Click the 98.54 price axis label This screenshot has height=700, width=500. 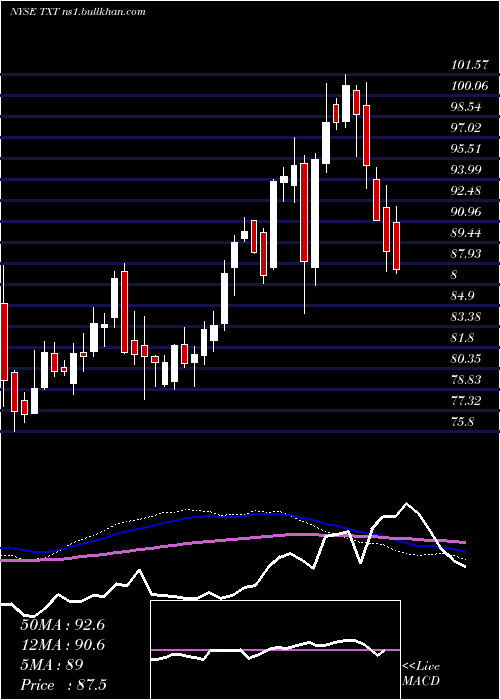(466, 107)
